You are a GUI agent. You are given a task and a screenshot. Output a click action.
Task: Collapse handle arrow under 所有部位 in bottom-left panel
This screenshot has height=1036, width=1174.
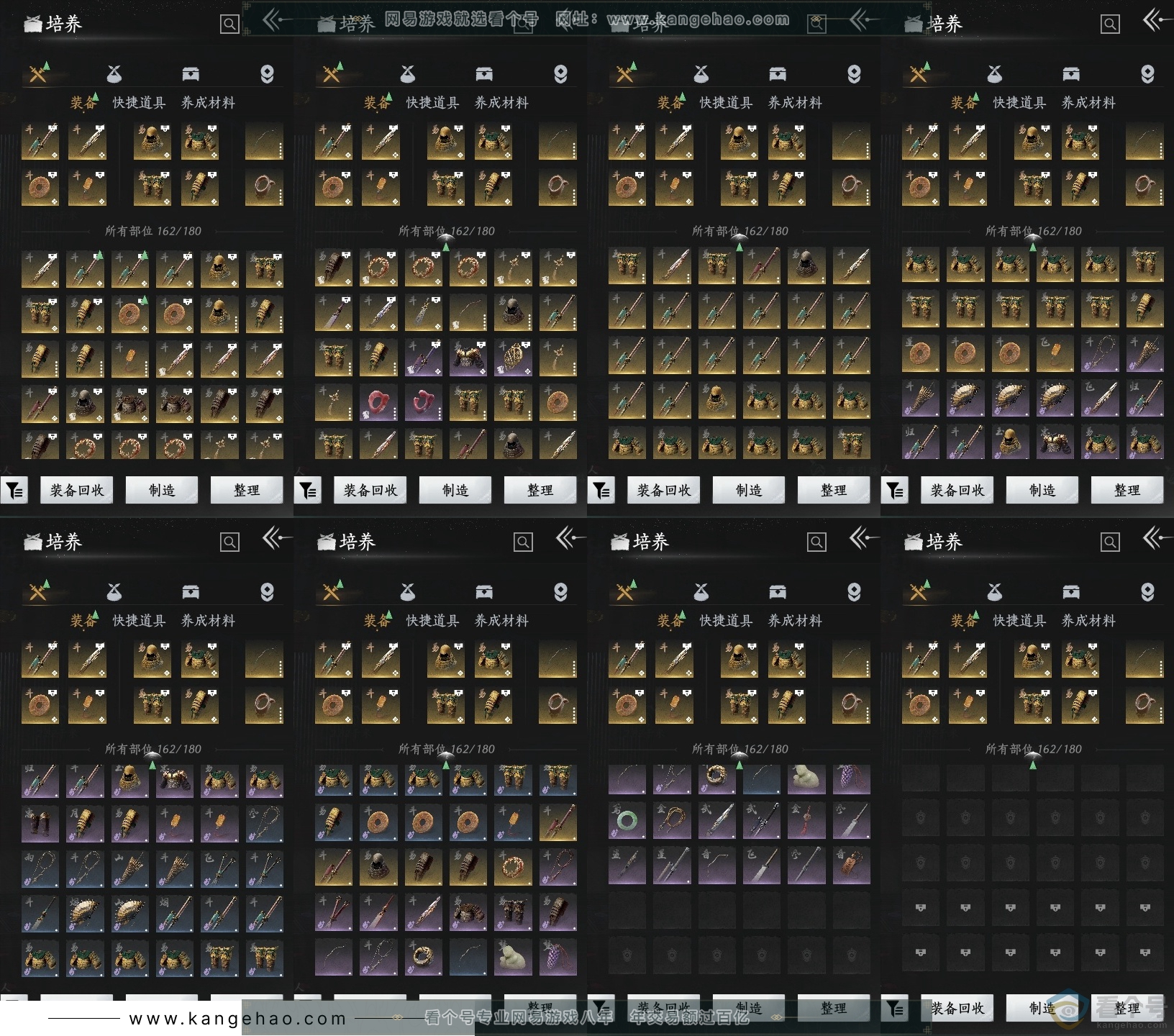153,760
